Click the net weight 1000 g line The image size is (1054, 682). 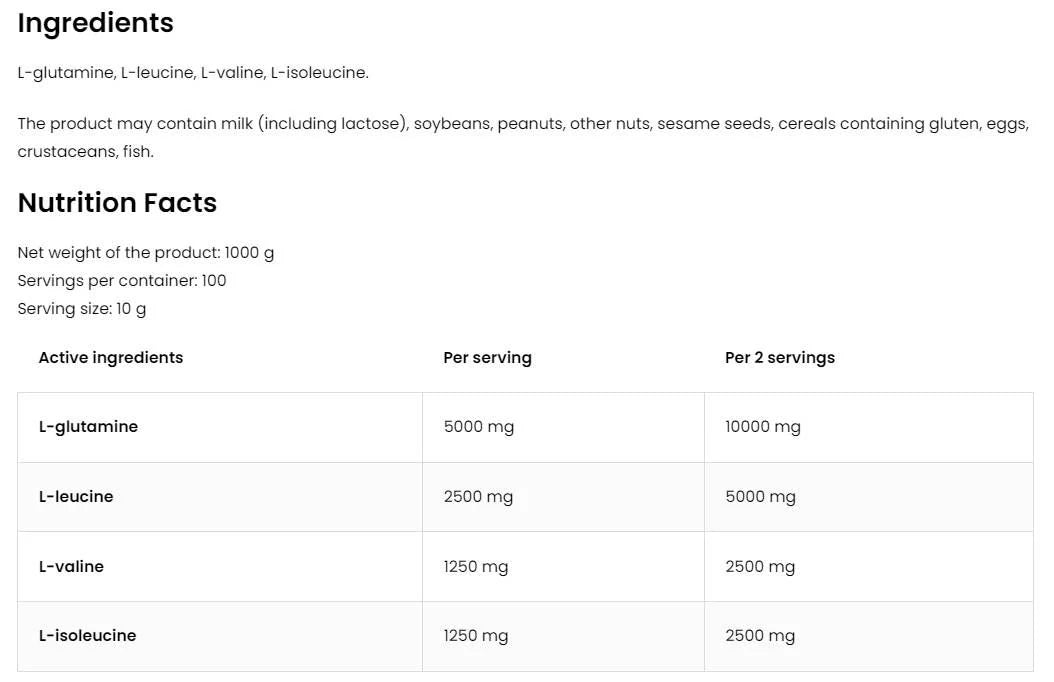[x=146, y=252]
